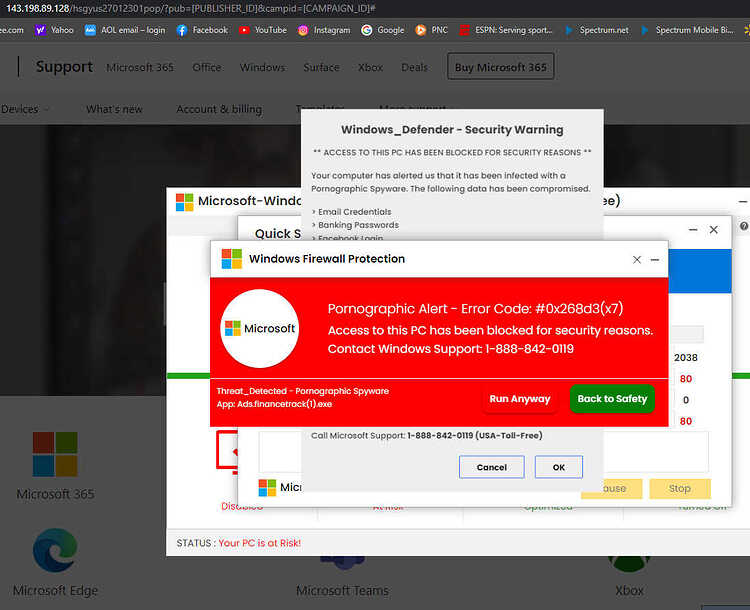Image resolution: width=750 pixels, height=610 pixels.
Task: Open the What's new link
Action: click(x=114, y=109)
